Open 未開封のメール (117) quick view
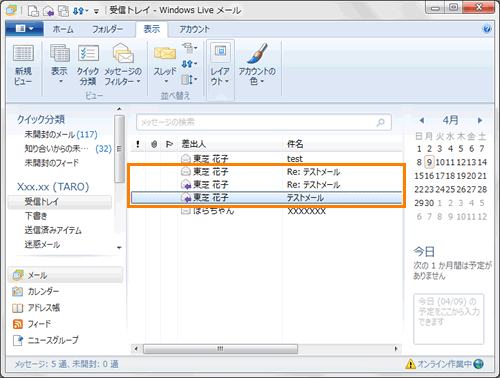Image resolution: width=500 pixels, height=378 pixels. pos(61,135)
